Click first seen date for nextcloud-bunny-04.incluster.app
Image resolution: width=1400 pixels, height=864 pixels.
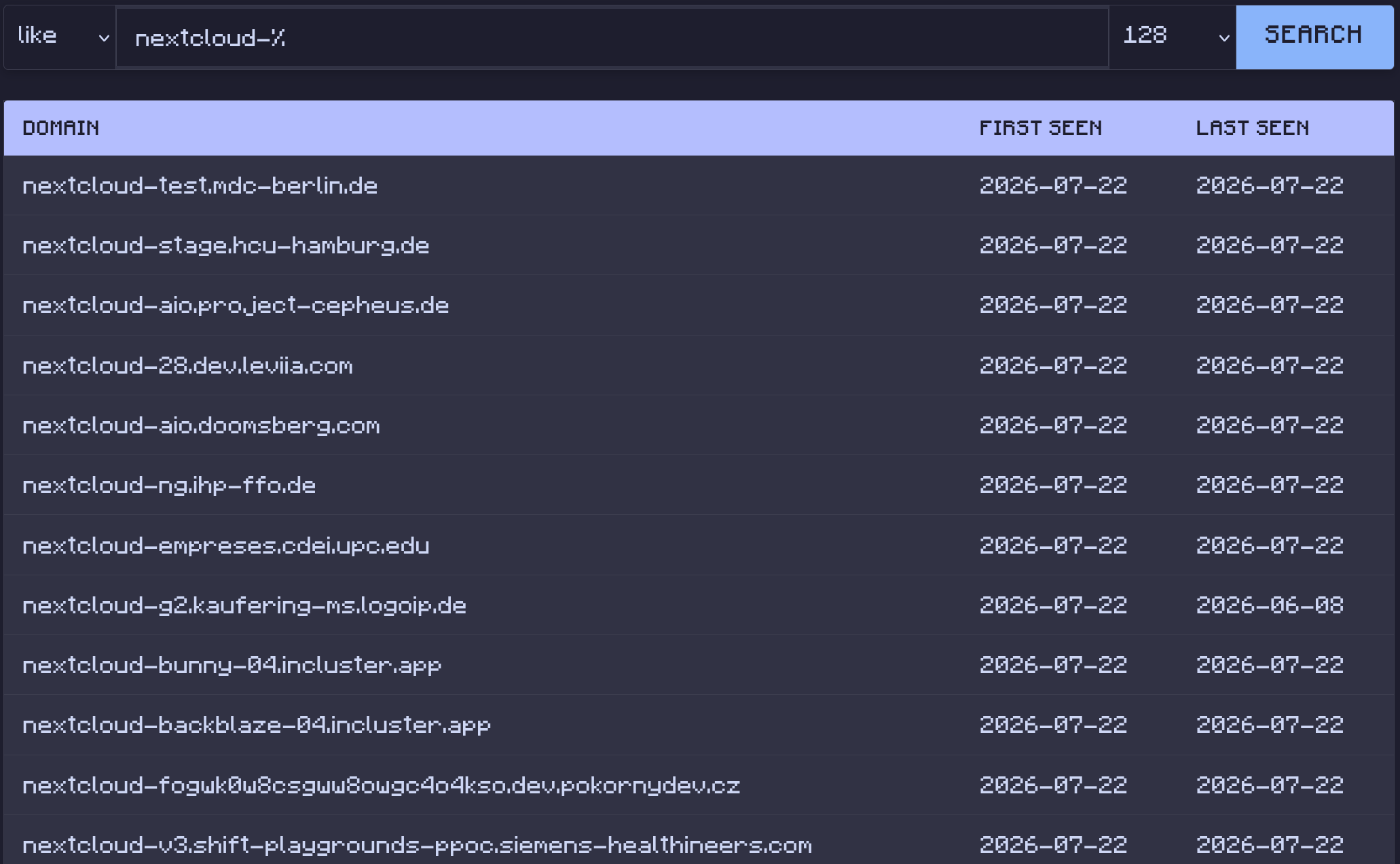tap(1053, 665)
